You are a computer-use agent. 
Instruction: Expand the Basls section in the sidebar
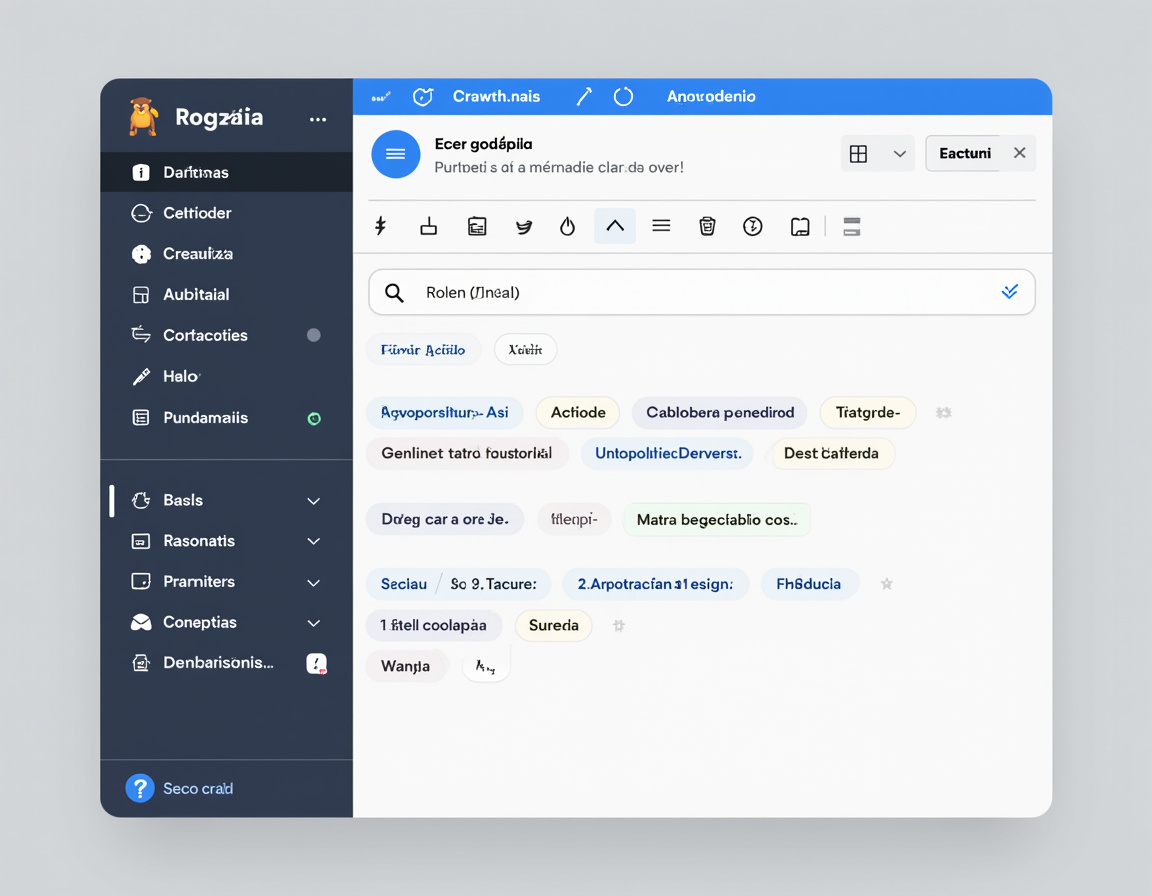pyautogui.click(x=313, y=500)
